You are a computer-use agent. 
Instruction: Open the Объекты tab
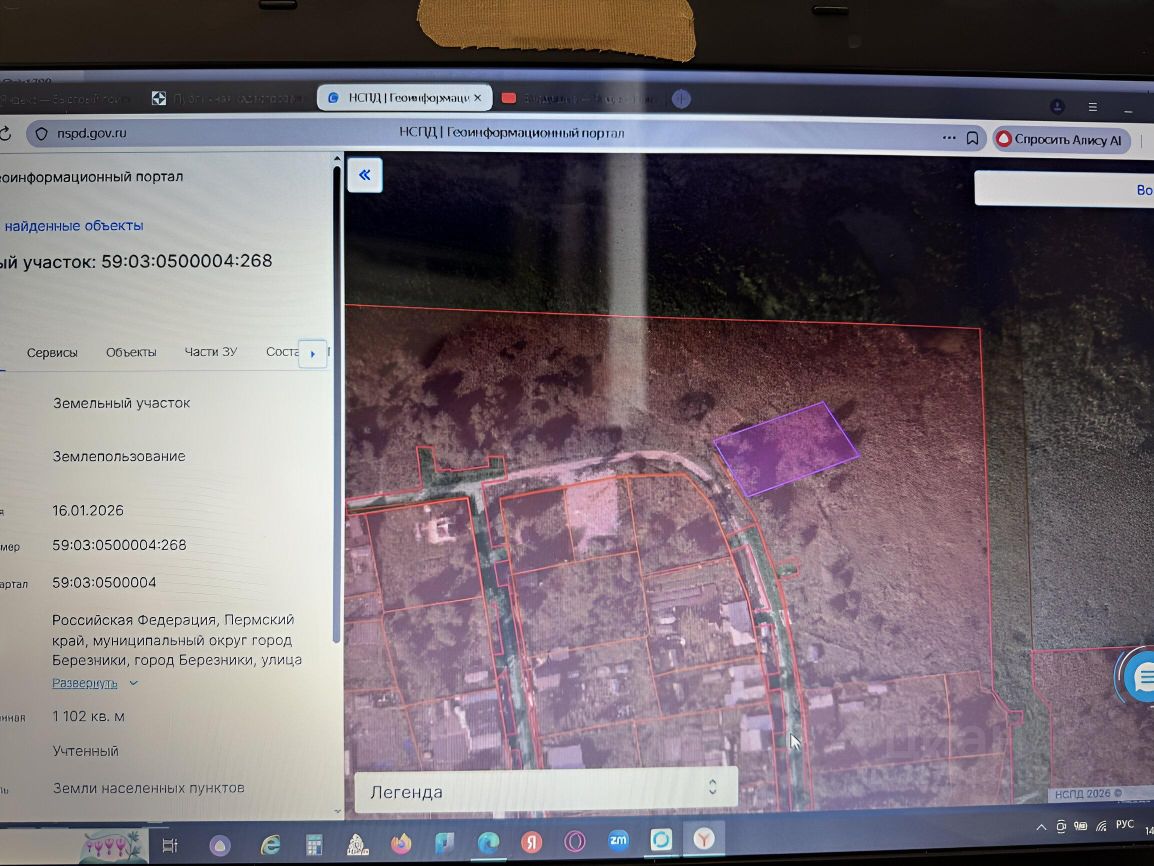pos(131,352)
